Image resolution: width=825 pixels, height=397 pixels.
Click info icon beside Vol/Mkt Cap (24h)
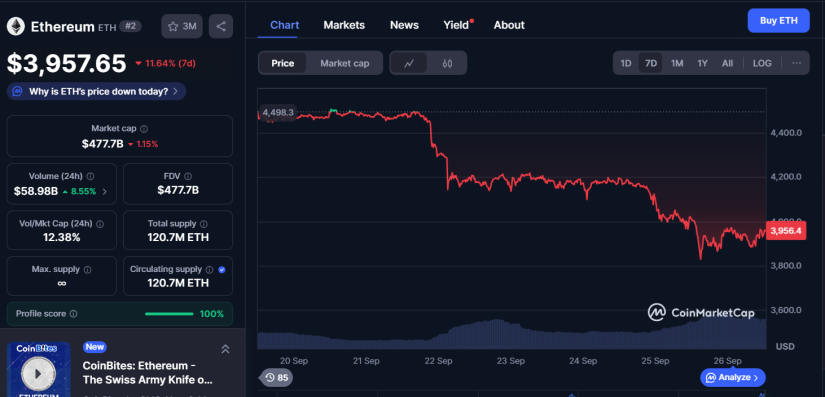click(x=100, y=223)
